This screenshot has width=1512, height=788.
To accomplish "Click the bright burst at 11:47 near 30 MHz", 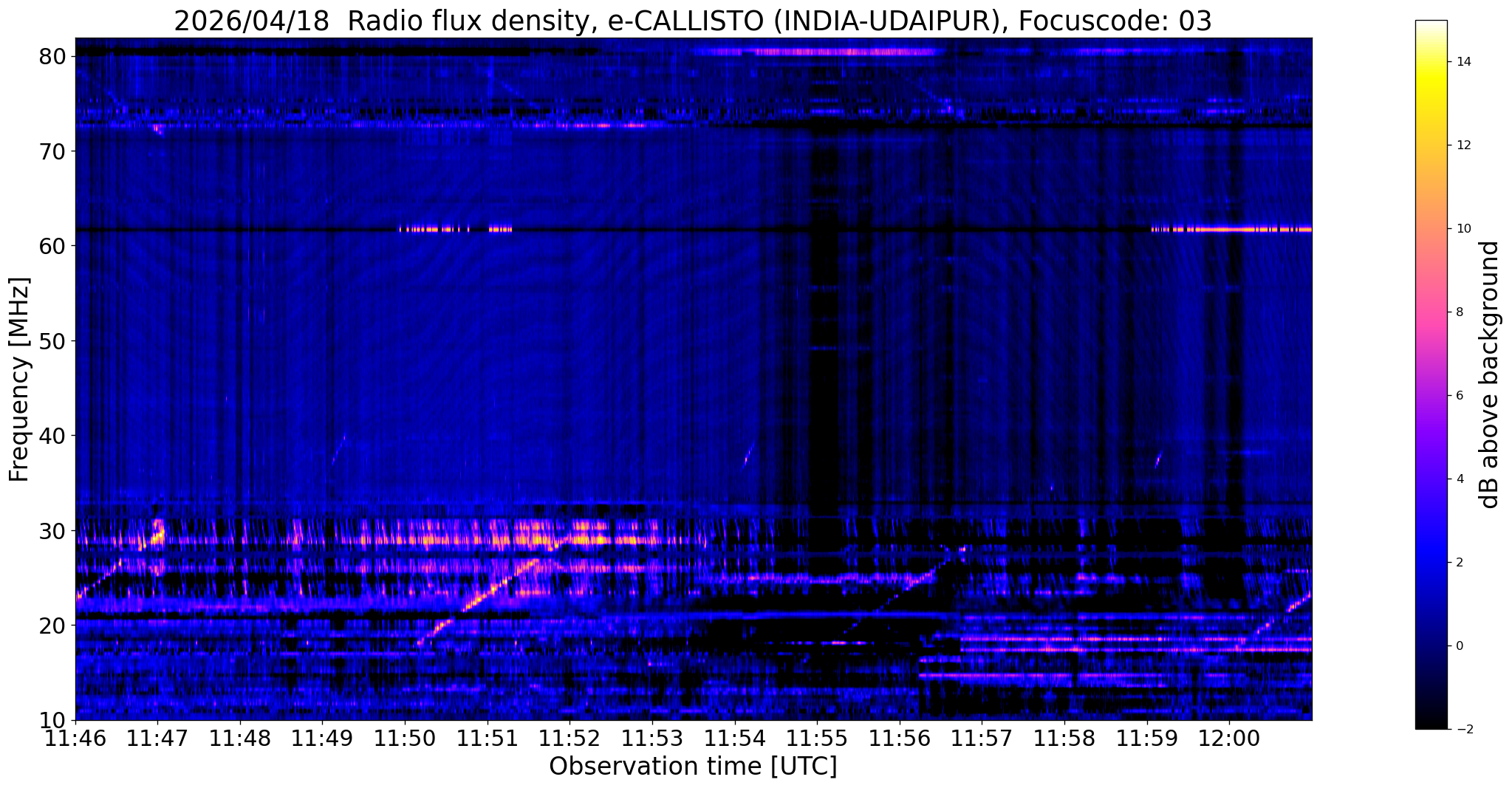I will point(157,533).
